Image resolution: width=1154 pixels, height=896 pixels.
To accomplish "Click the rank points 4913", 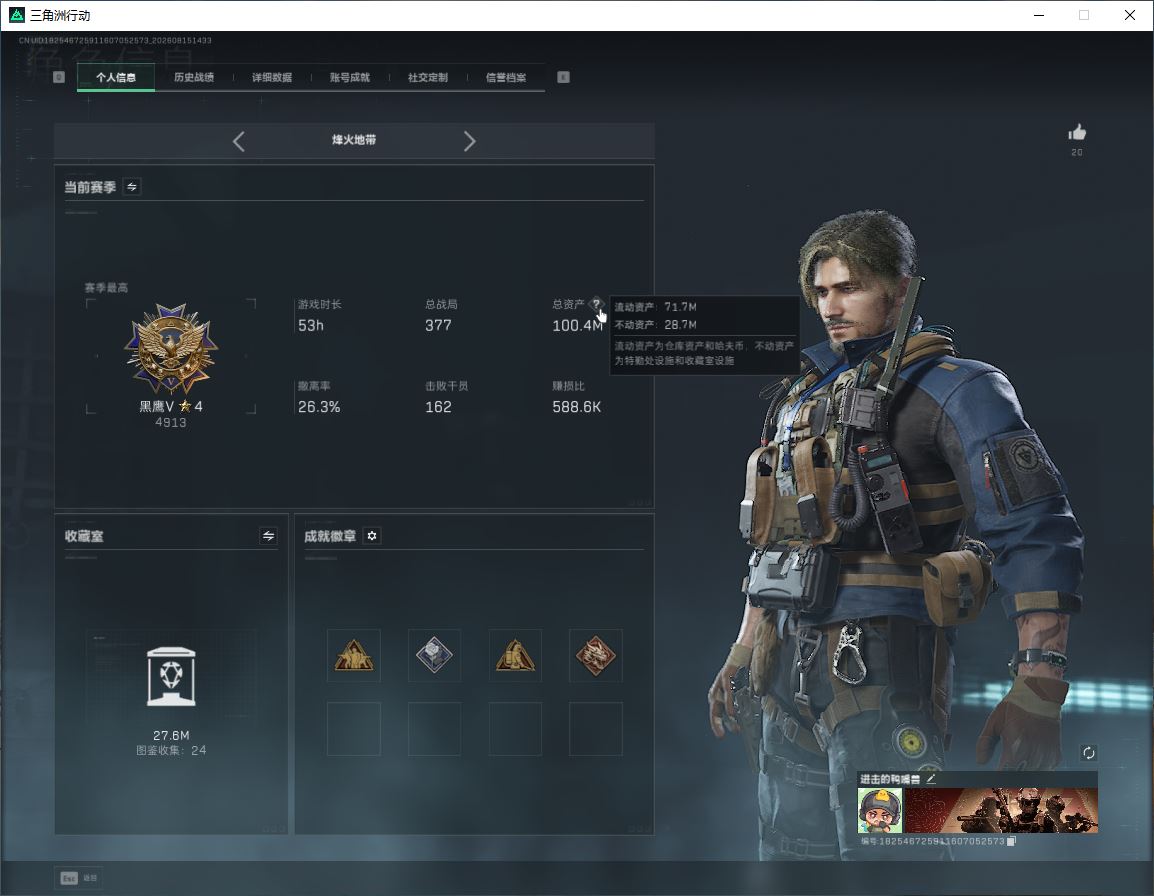I will tap(171, 423).
